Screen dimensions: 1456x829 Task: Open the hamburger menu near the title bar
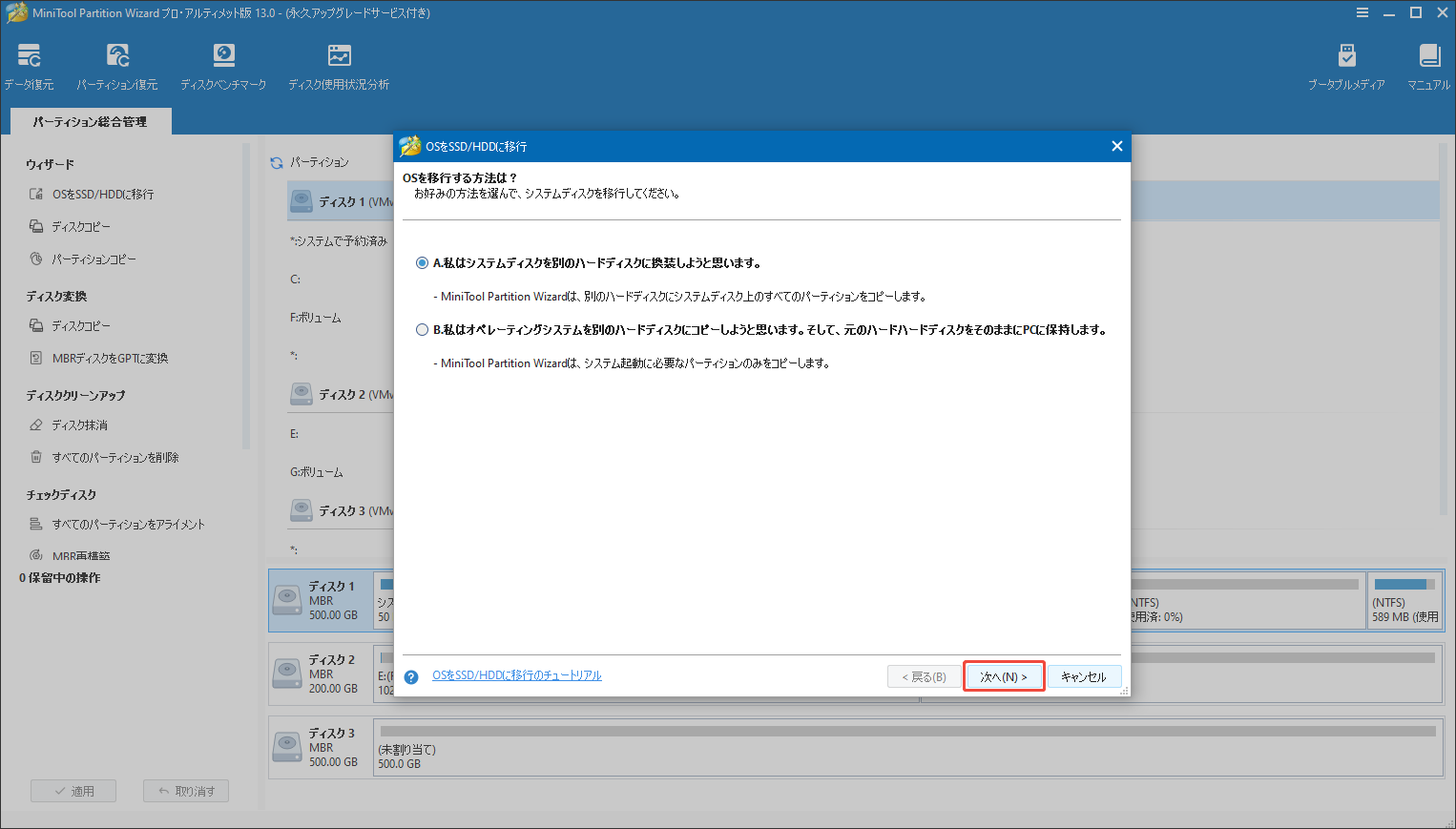pos(1362,12)
